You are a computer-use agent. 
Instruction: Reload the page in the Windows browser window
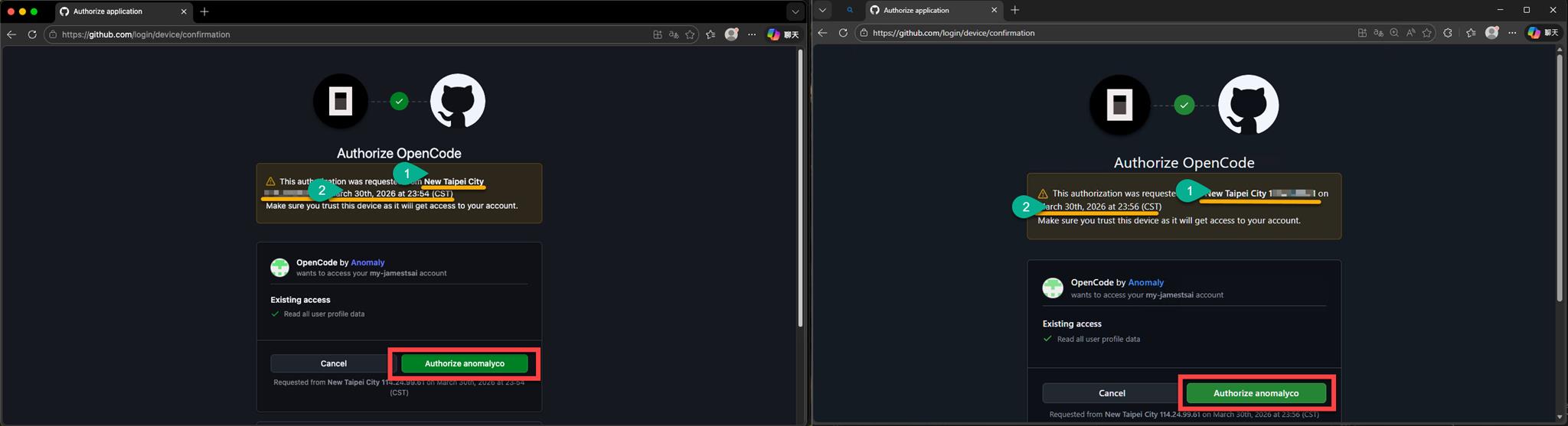[843, 33]
